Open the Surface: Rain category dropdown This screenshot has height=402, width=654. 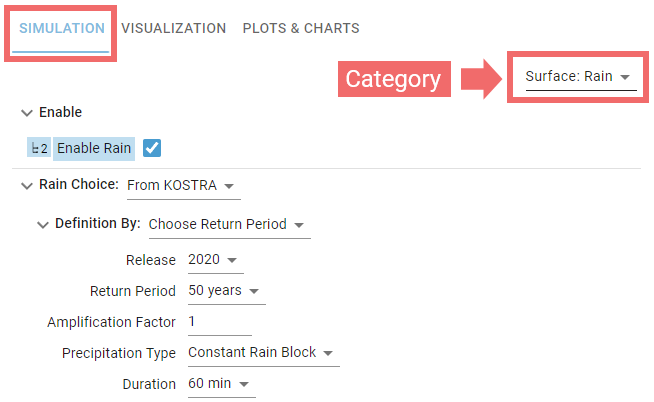pos(578,77)
